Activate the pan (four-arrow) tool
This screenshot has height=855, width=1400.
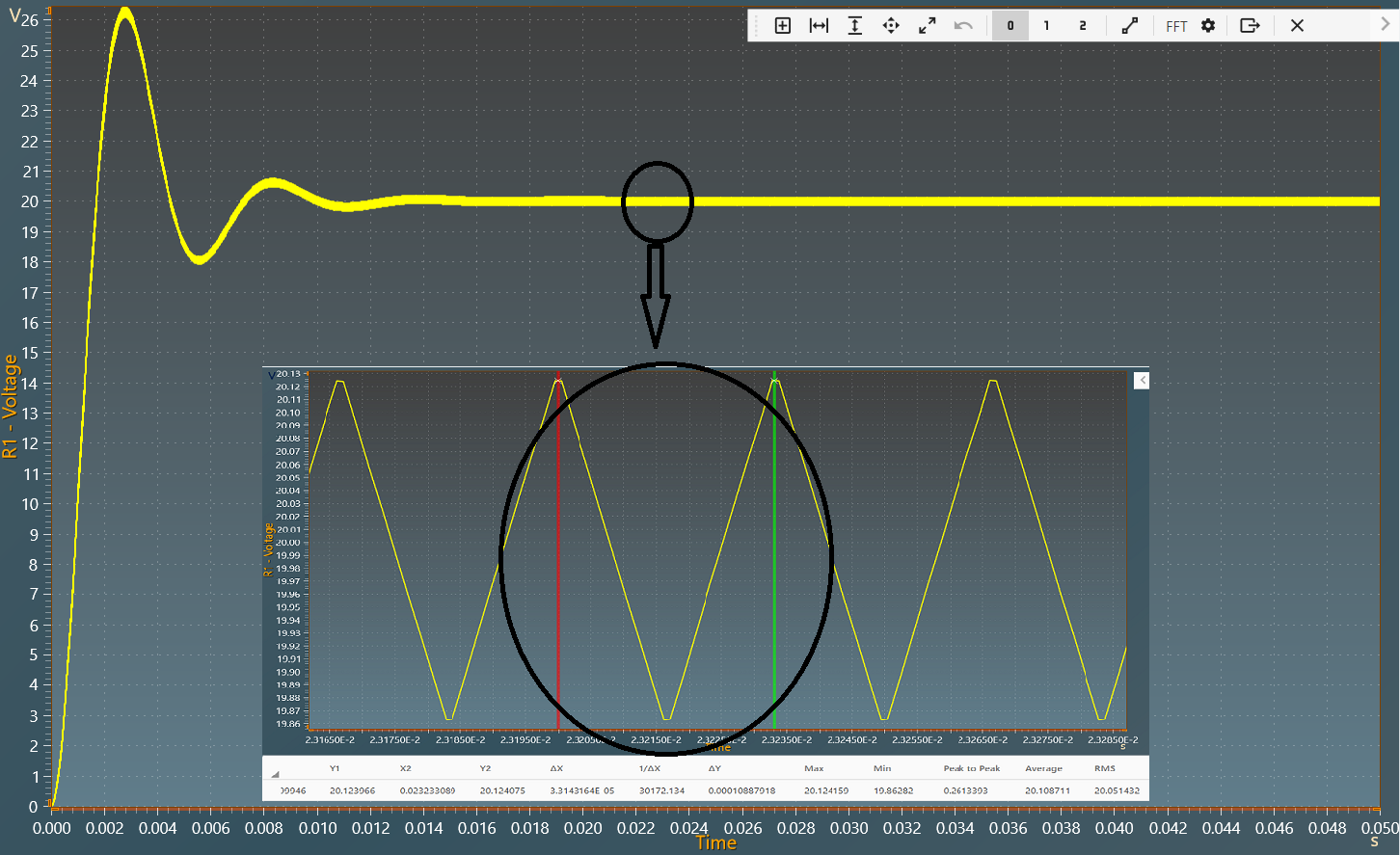(891, 26)
